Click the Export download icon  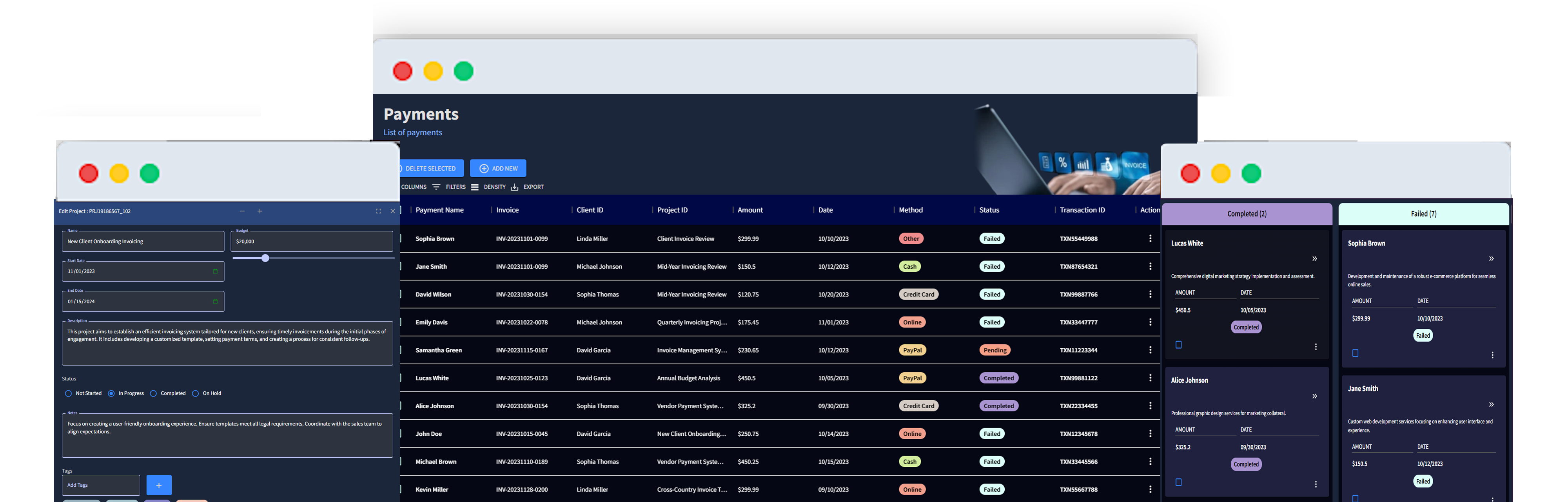pos(514,187)
